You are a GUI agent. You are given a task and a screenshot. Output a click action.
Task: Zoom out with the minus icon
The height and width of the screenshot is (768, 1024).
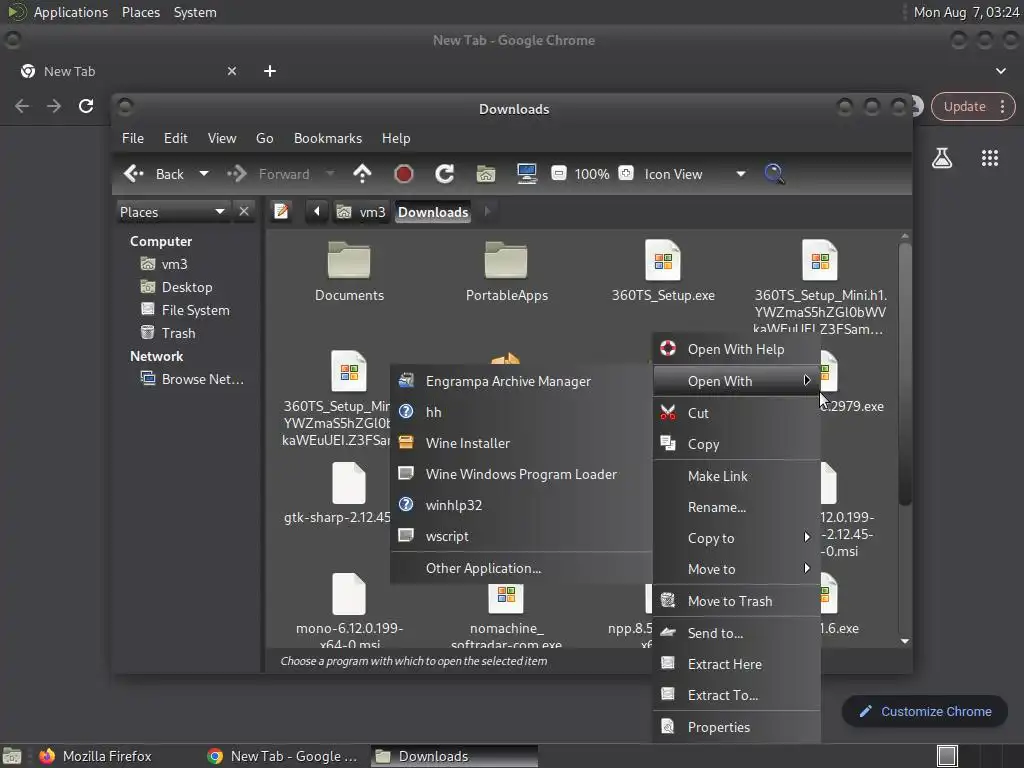(x=558, y=174)
